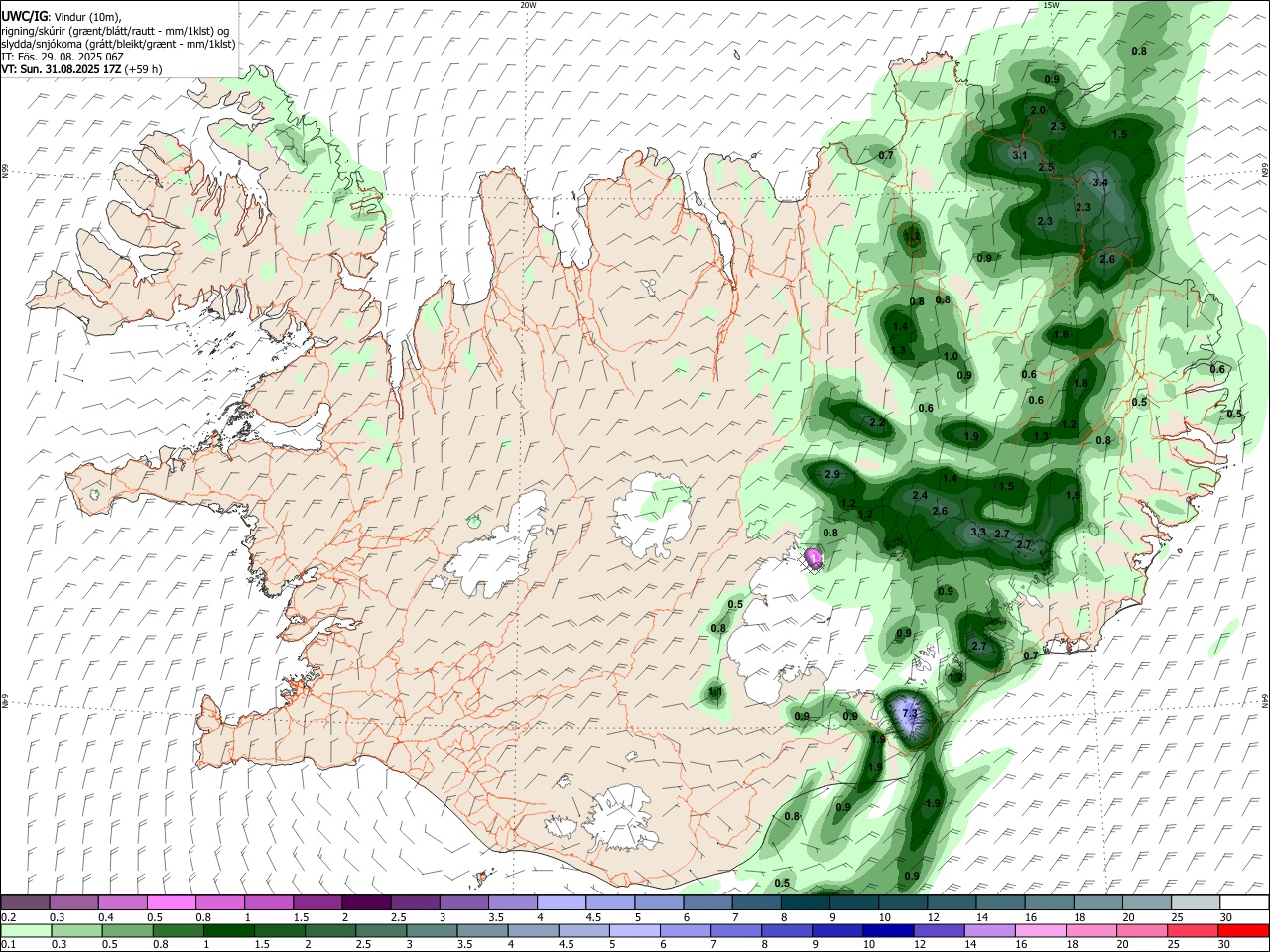Click slate blue 6–7 swatch, upper legend row
The height and width of the screenshot is (952, 1270).
707,903
